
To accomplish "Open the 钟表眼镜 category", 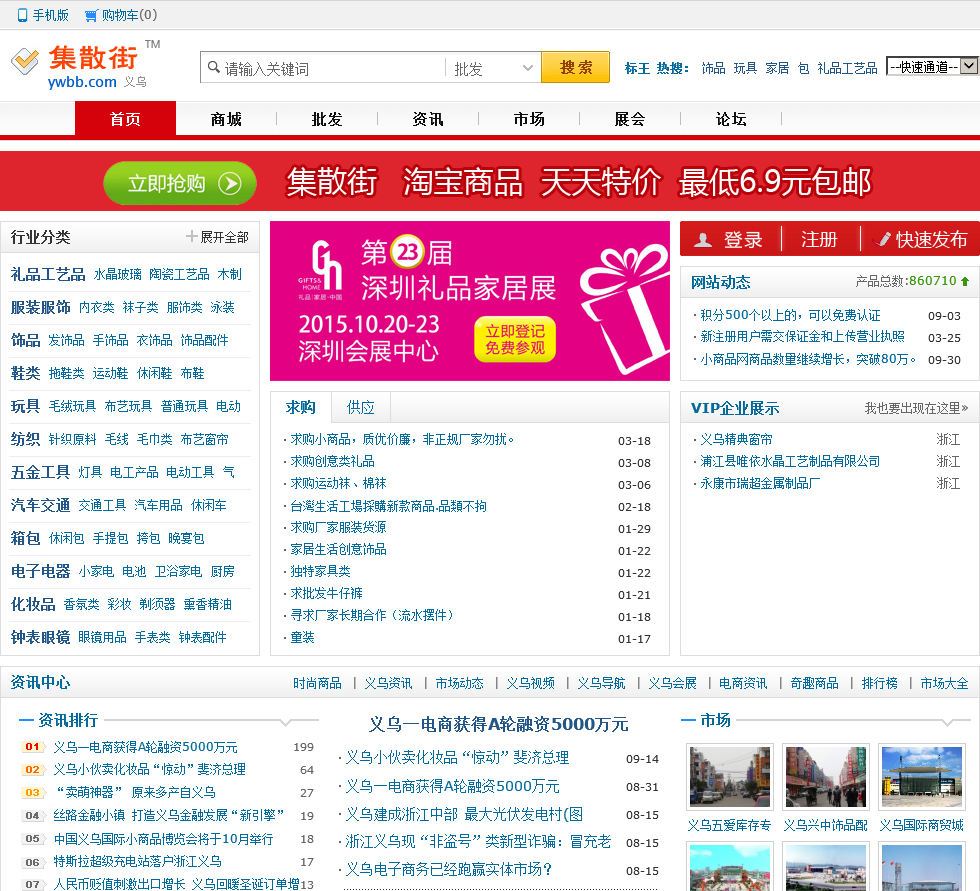I will (x=40, y=637).
